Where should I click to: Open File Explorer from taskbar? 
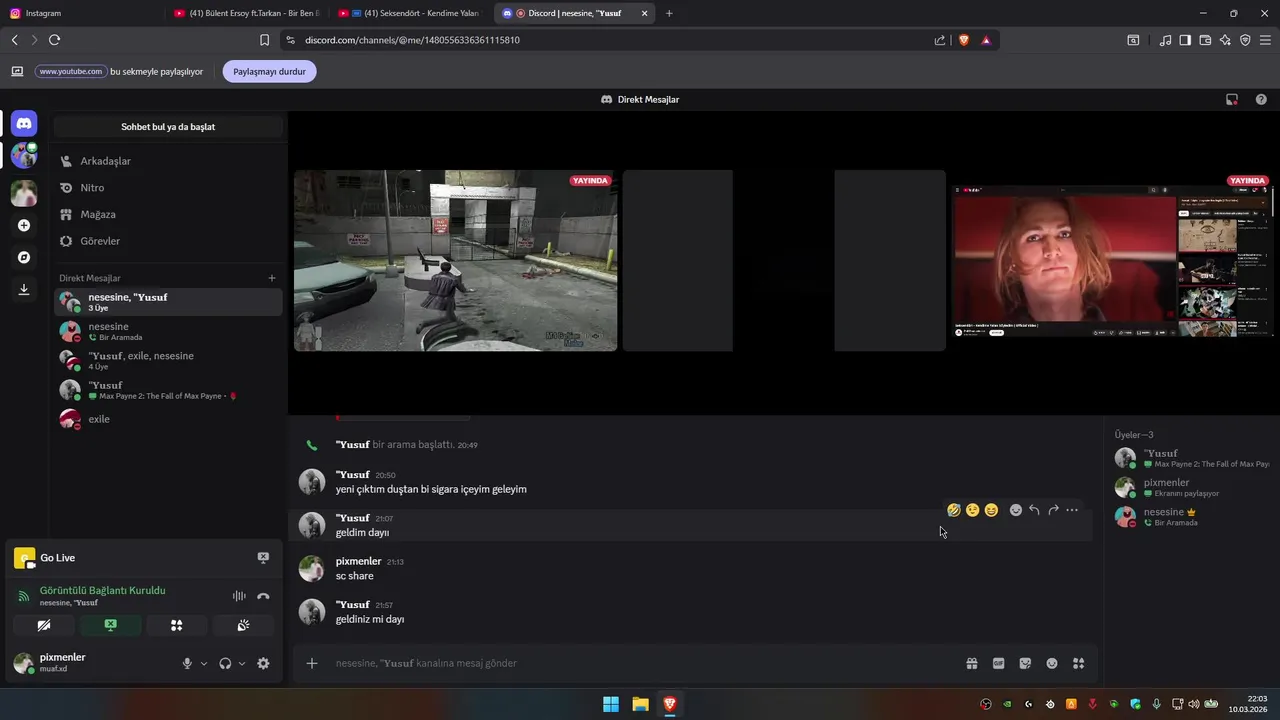pyautogui.click(x=640, y=704)
